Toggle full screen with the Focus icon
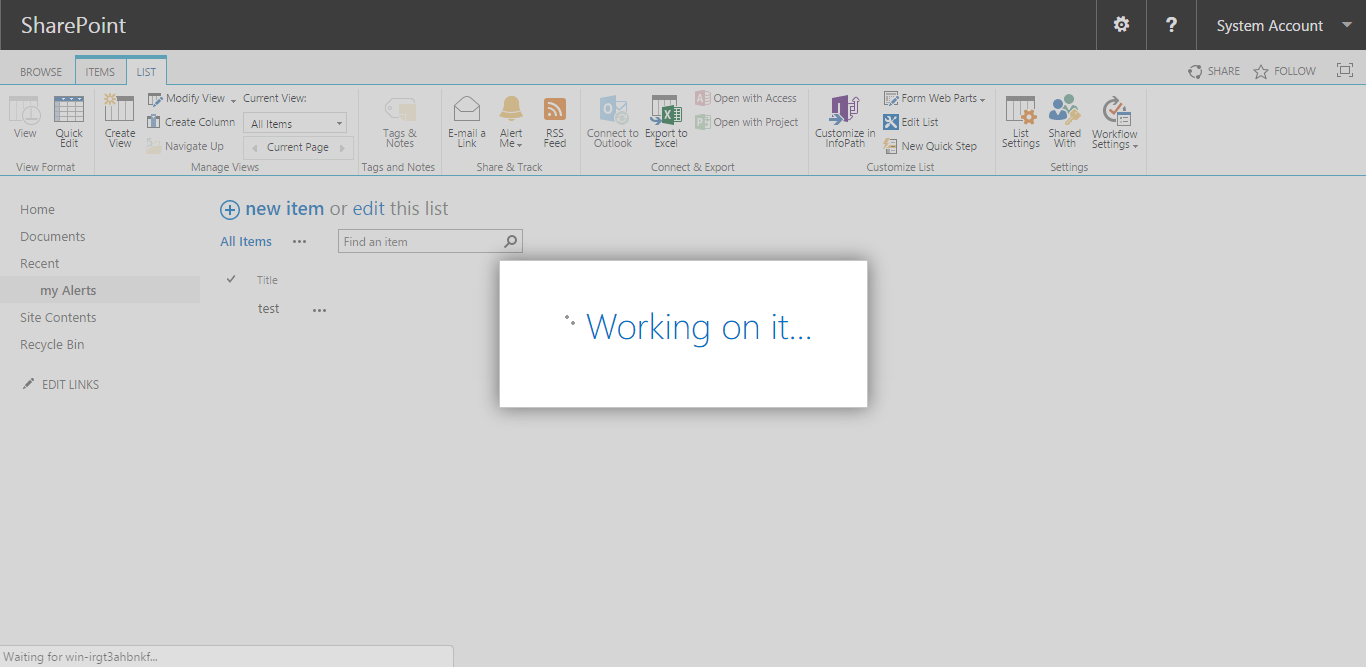Image resolution: width=1366 pixels, height=667 pixels. [x=1344, y=70]
